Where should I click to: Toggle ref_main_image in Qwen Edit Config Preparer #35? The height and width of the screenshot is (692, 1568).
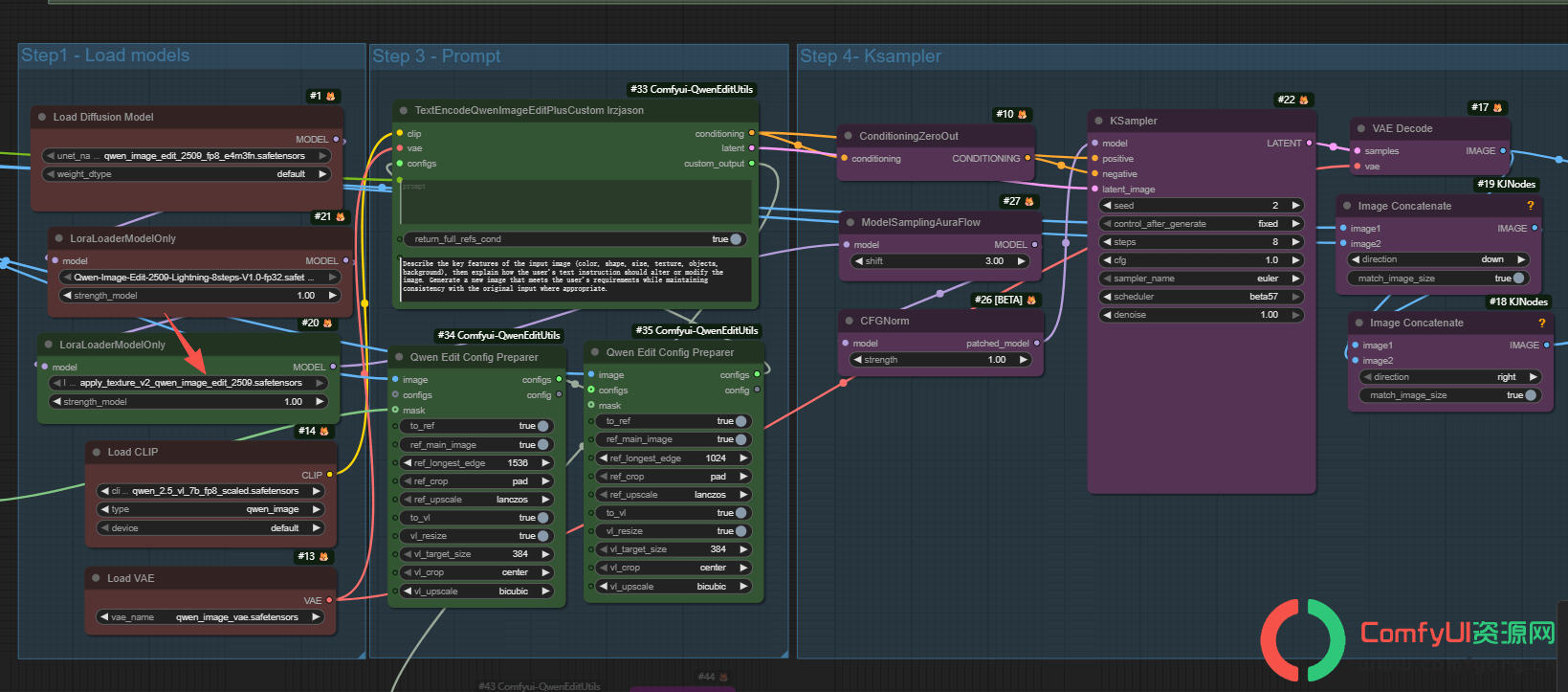[x=740, y=439]
